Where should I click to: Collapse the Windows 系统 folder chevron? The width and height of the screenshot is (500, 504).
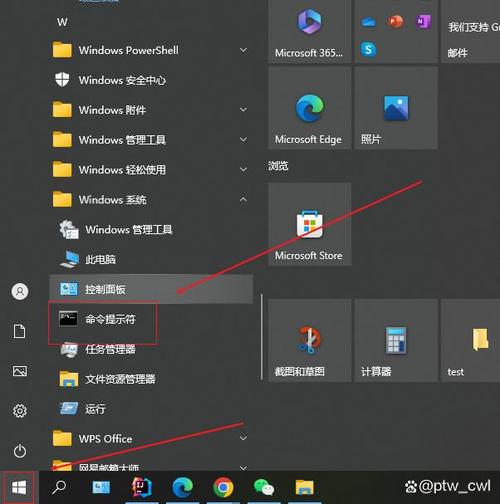(244, 199)
